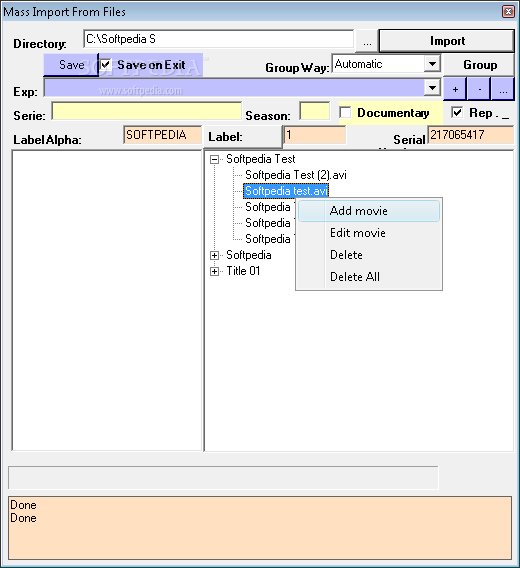520x568 pixels.
Task: Click the Serial number field
Action: coord(471,135)
